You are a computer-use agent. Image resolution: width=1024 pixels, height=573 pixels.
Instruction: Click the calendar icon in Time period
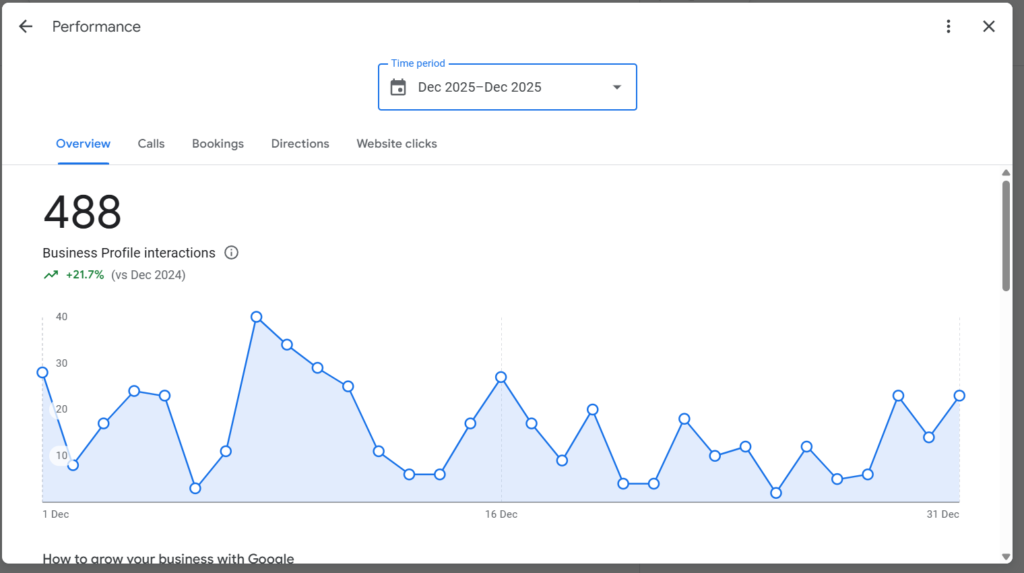(x=398, y=87)
